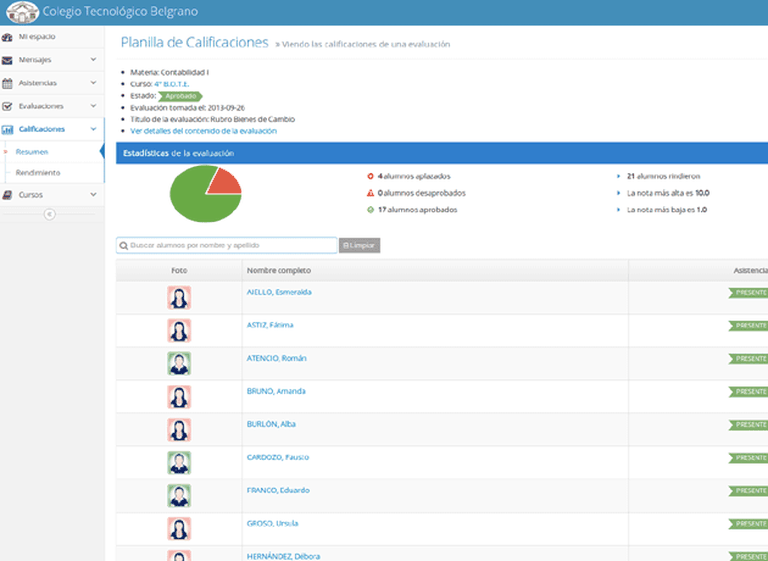Open the Rendimiento submenu item
768x561 pixels.
pyautogui.click(x=37, y=172)
